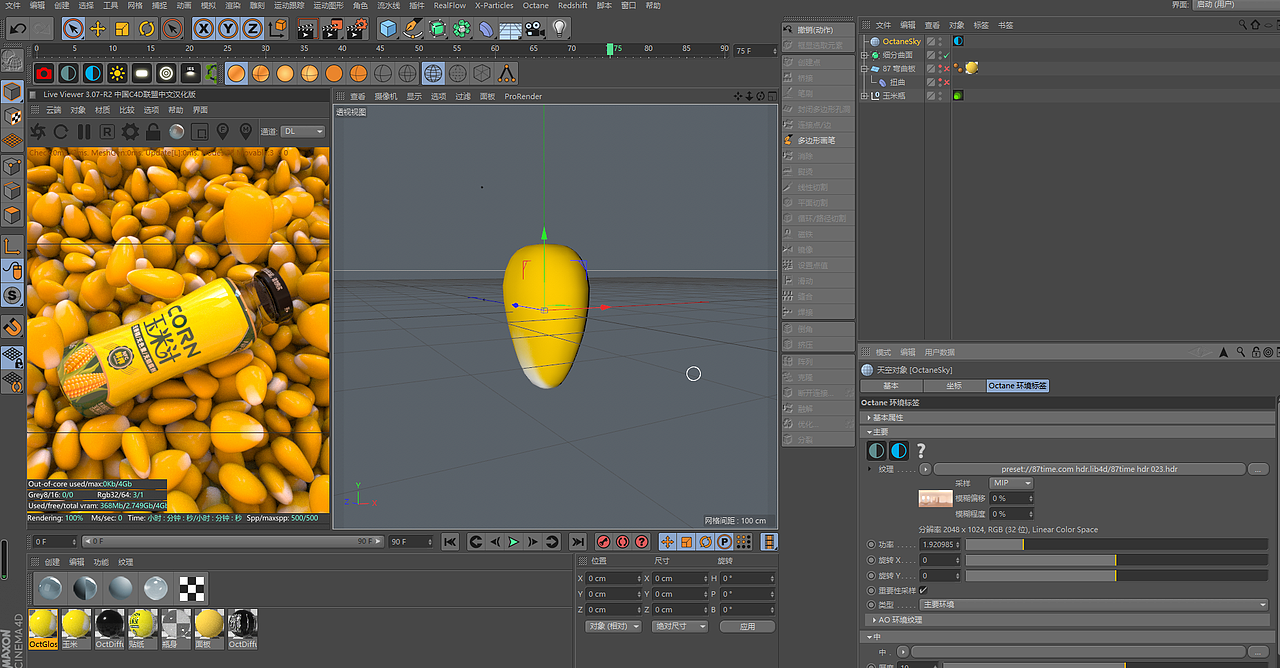Switch to Octane 环境标签 tab

[x=1017, y=386]
